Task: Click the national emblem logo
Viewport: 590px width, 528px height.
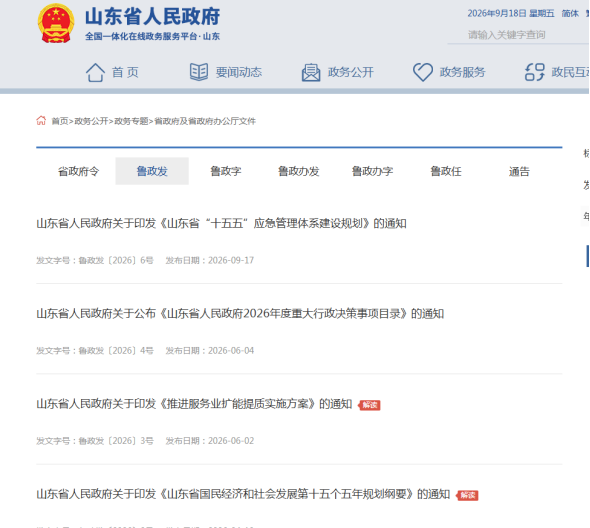Action: click(56, 23)
